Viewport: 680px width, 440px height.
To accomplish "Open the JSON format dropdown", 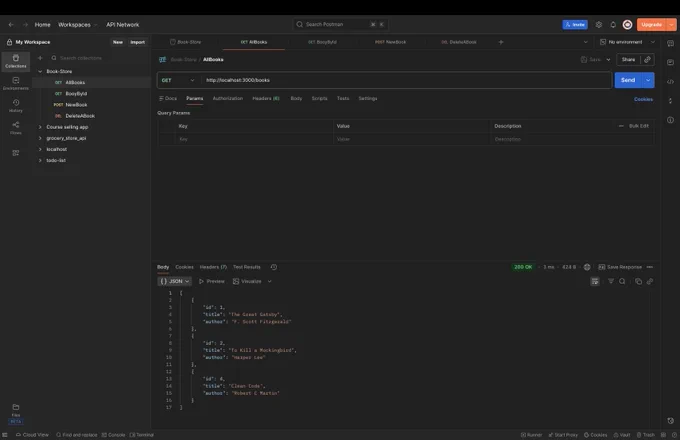I will pyautogui.click(x=174, y=281).
